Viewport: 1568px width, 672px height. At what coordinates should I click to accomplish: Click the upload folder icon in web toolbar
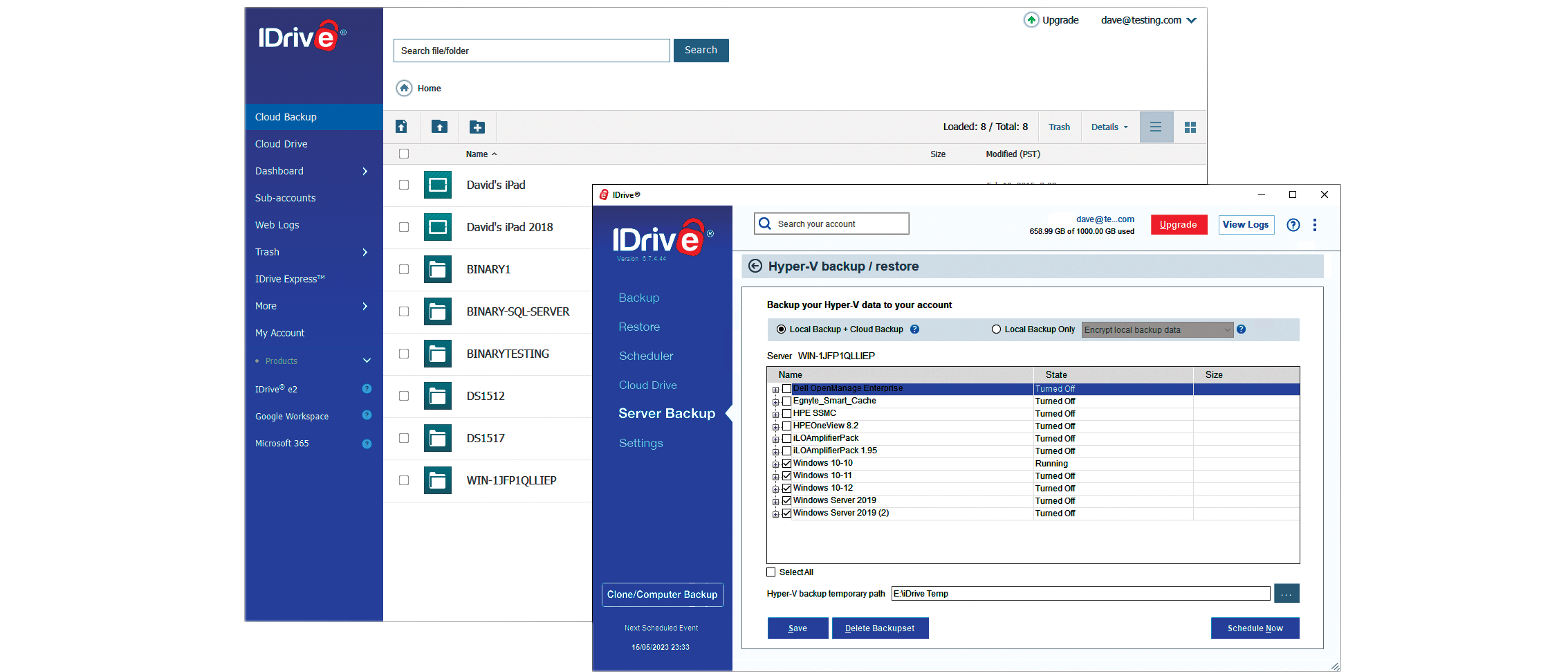(439, 127)
